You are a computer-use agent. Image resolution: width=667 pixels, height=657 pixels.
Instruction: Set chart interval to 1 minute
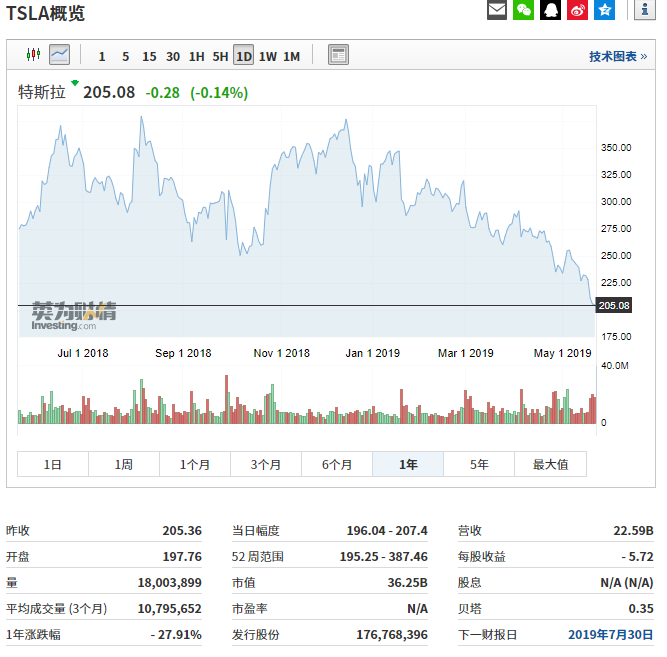pyautogui.click(x=102, y=56)
